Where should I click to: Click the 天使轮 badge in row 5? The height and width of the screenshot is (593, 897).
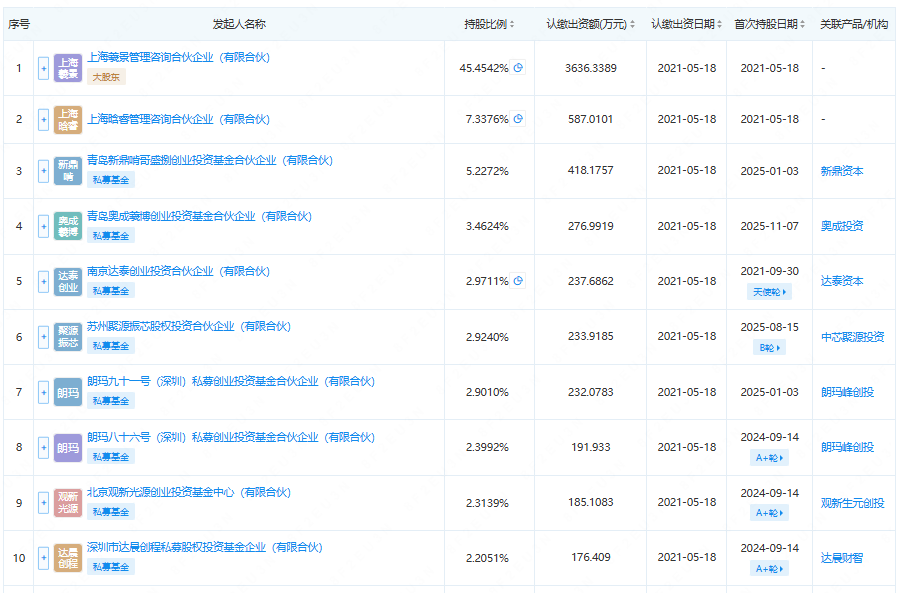pos(769,292)
